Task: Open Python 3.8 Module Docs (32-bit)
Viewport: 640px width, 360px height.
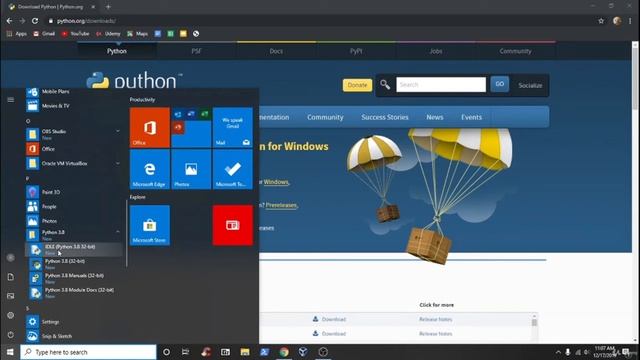Action: click(74, 292)
